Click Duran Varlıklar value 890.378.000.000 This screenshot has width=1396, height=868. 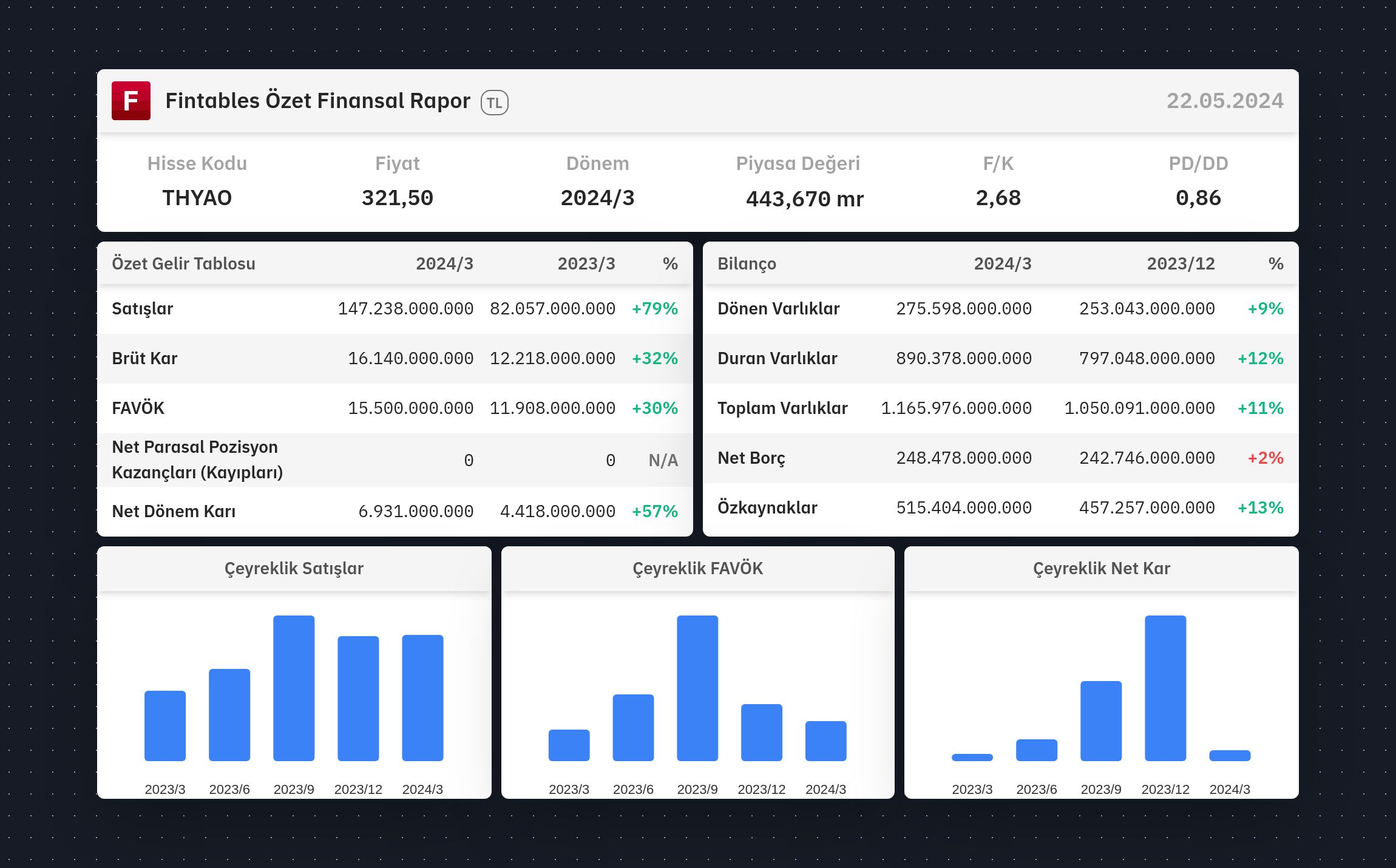pos(964,358)
